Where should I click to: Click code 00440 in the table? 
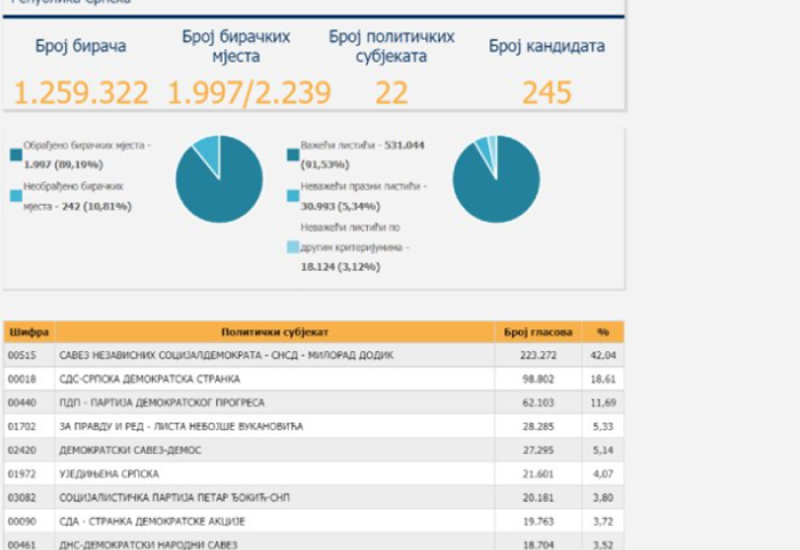[x=22, y=403]
